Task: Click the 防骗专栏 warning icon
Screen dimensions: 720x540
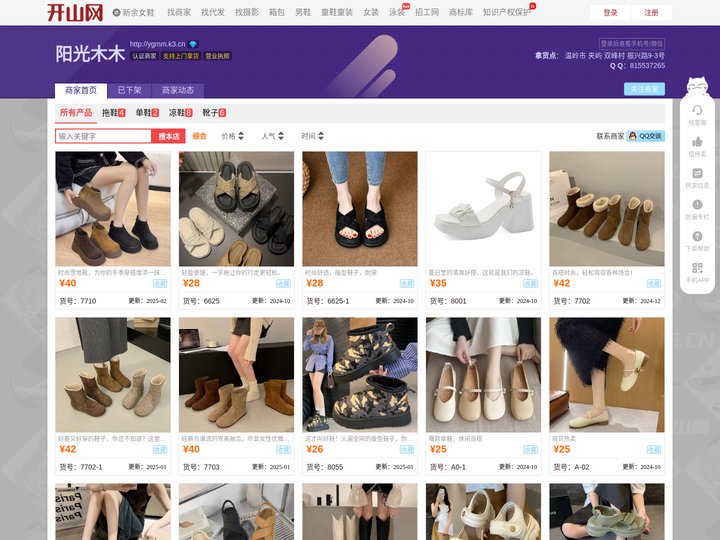Action: coord(697,205)
